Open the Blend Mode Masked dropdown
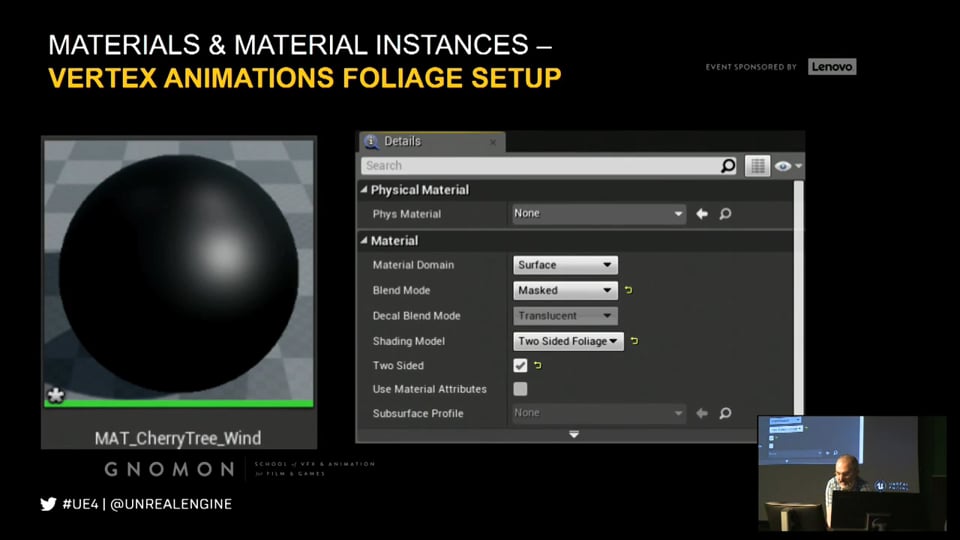The image size is (960, 540). [565, 290]
